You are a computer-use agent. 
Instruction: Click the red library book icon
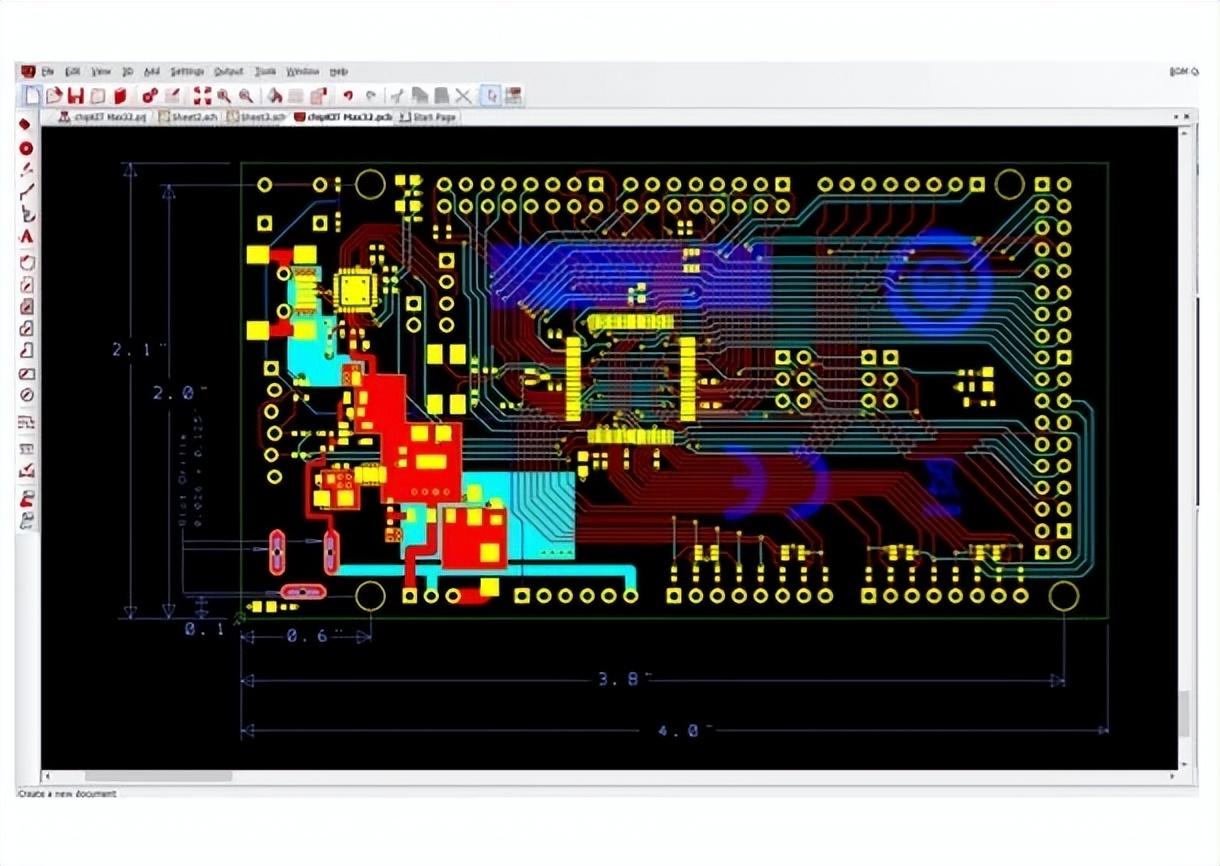click(120, 96)
